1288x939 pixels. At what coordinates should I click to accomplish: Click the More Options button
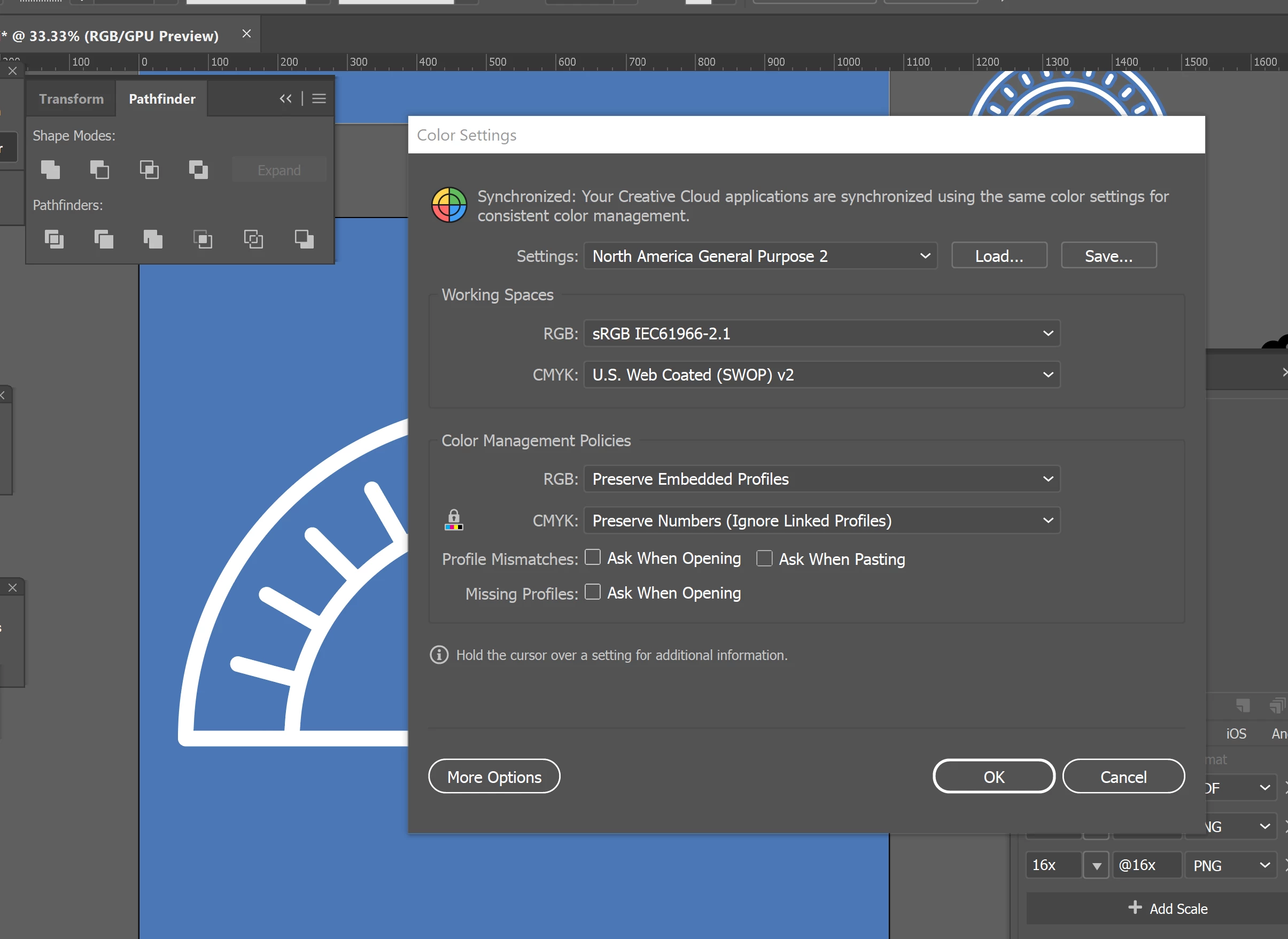click(494, 777)
